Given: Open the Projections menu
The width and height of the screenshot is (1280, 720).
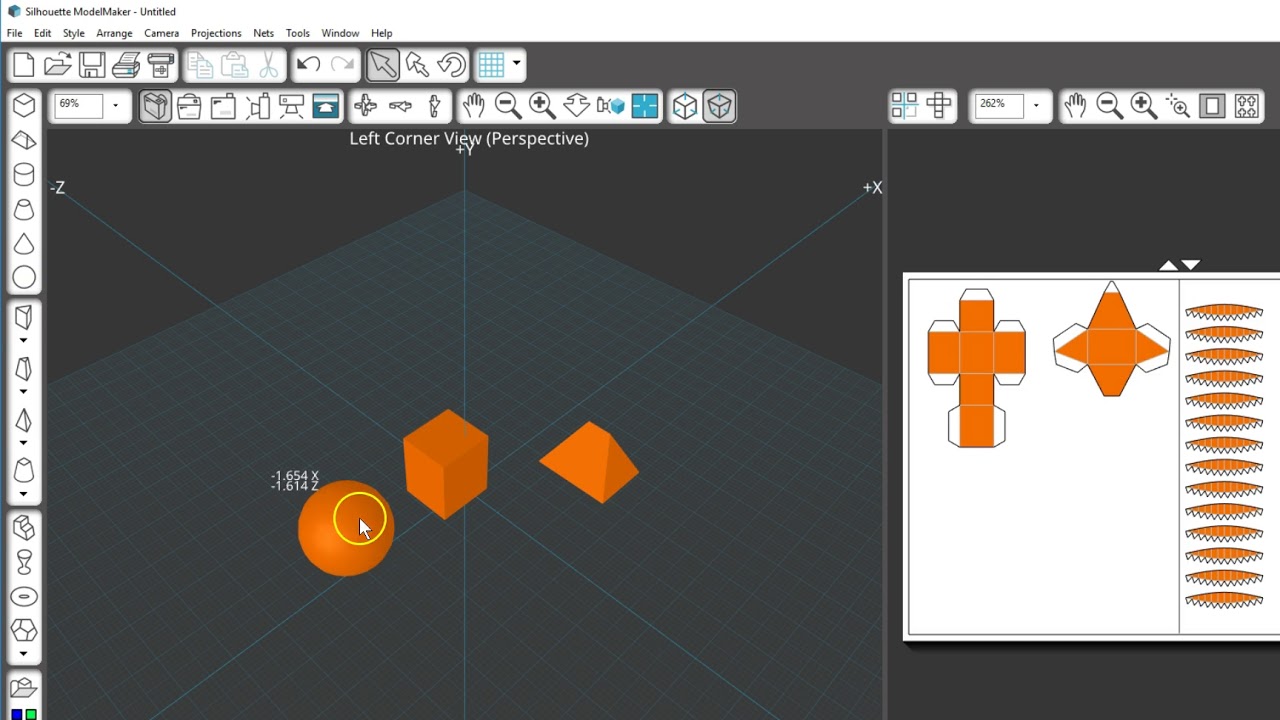Looking at the screenshot, I should pos(216,33).
